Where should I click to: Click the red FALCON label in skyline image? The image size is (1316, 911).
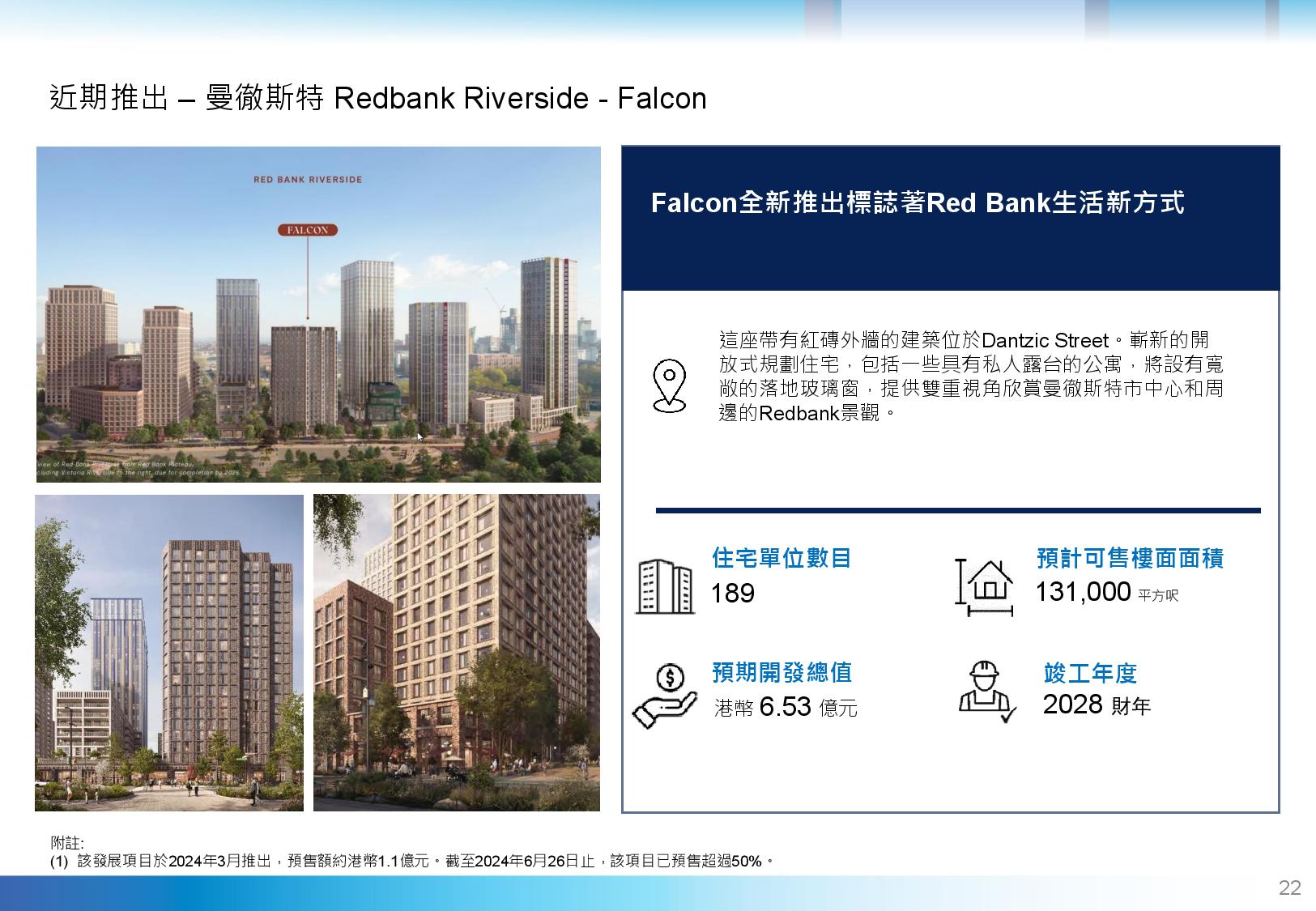[x=308, y=230]
